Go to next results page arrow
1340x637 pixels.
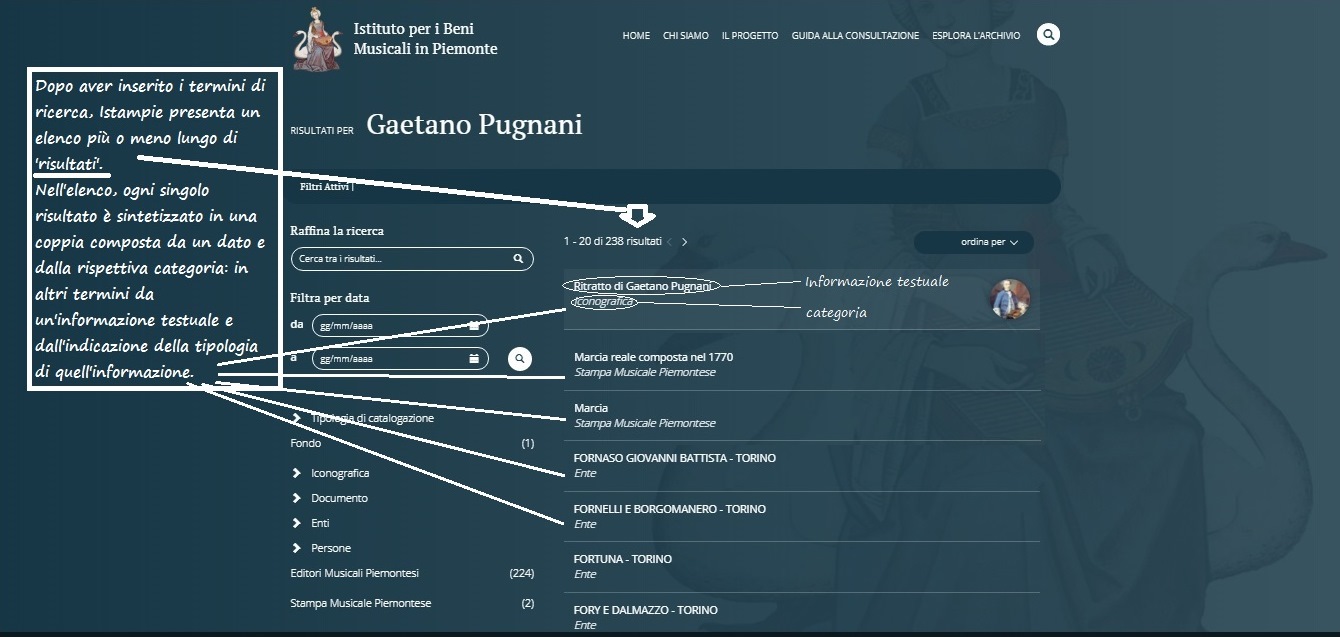685,242
